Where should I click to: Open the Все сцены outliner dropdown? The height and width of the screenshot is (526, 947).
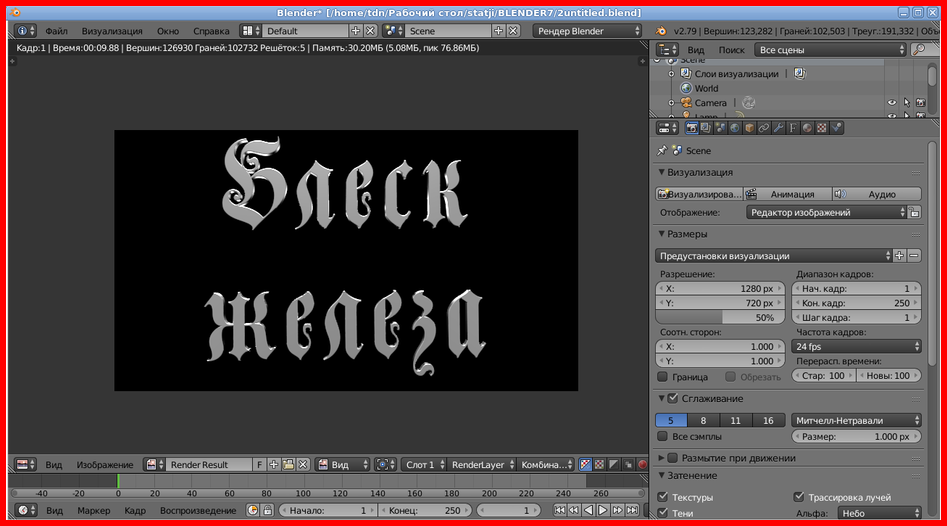point(830,50)
